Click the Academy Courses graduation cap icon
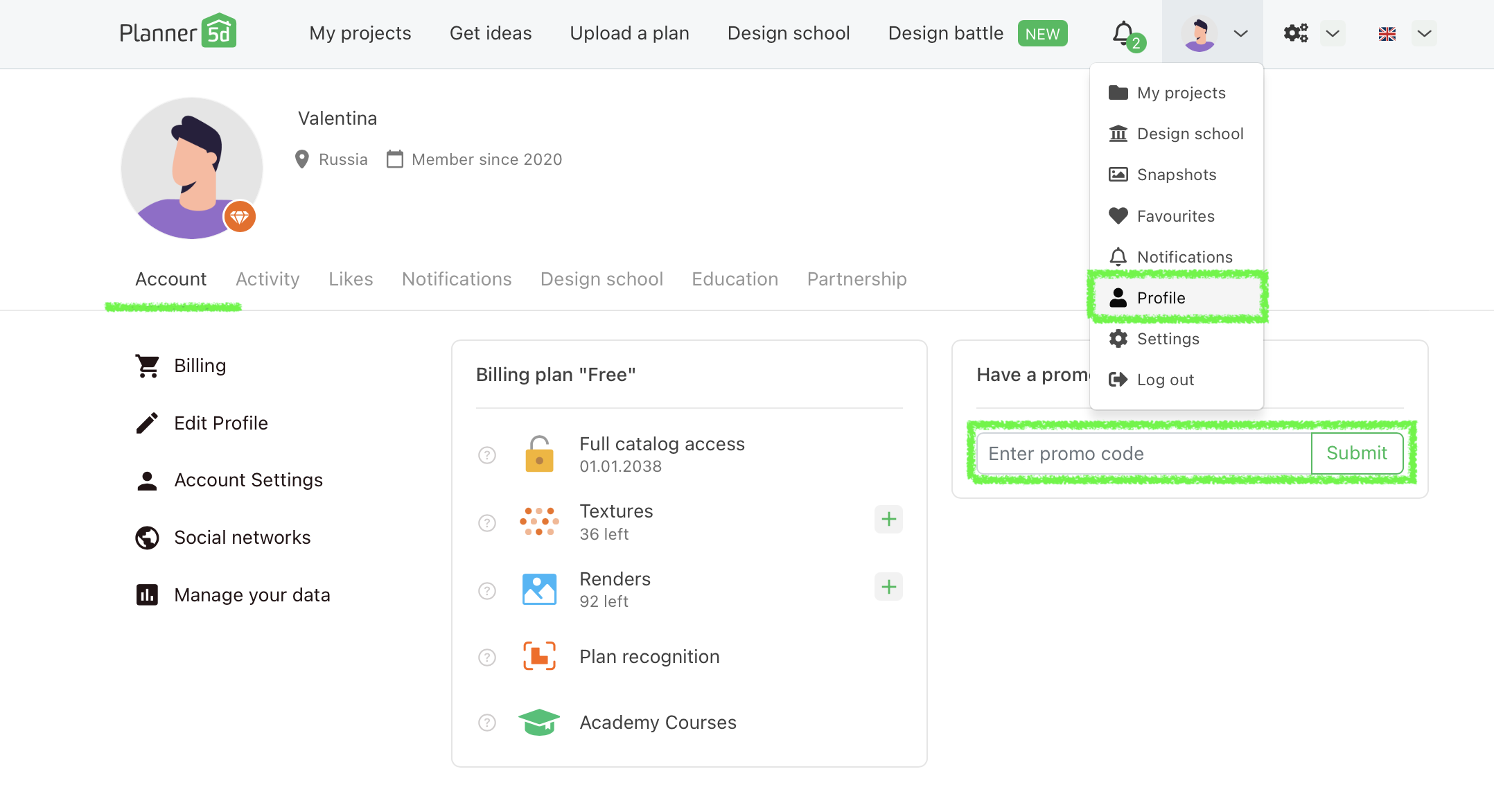Viewport: 1494px width, 812px height. [539, 722]
